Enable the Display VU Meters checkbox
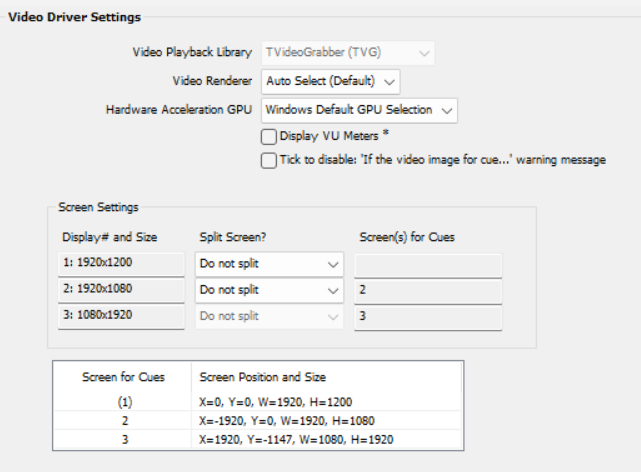 (268, 136)
